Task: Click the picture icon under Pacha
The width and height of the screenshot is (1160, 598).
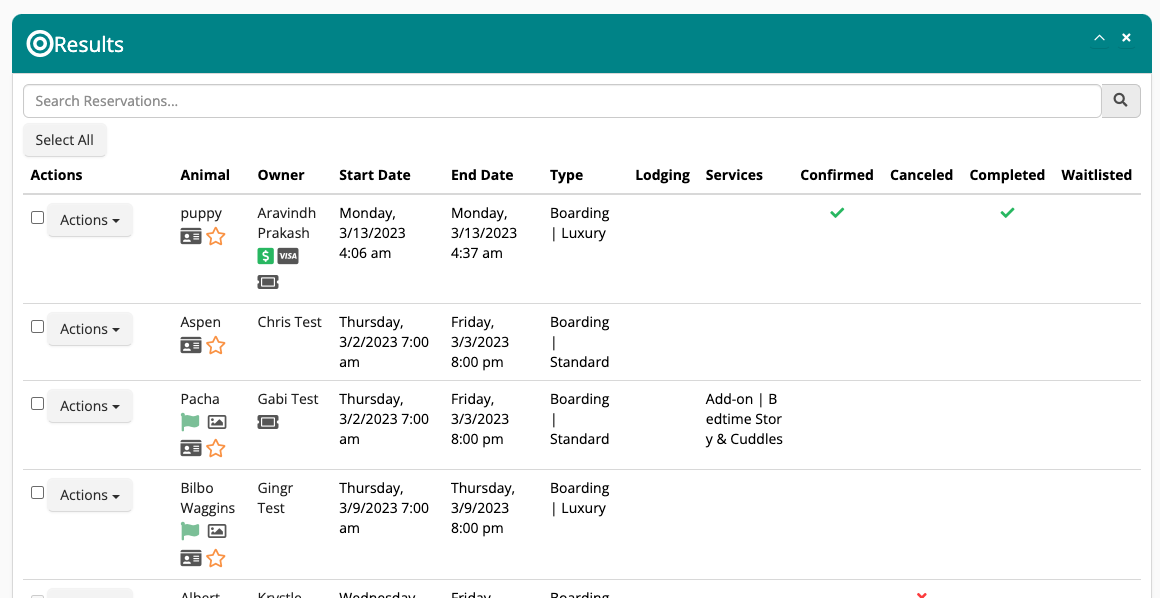Action: tap(217, 422)
